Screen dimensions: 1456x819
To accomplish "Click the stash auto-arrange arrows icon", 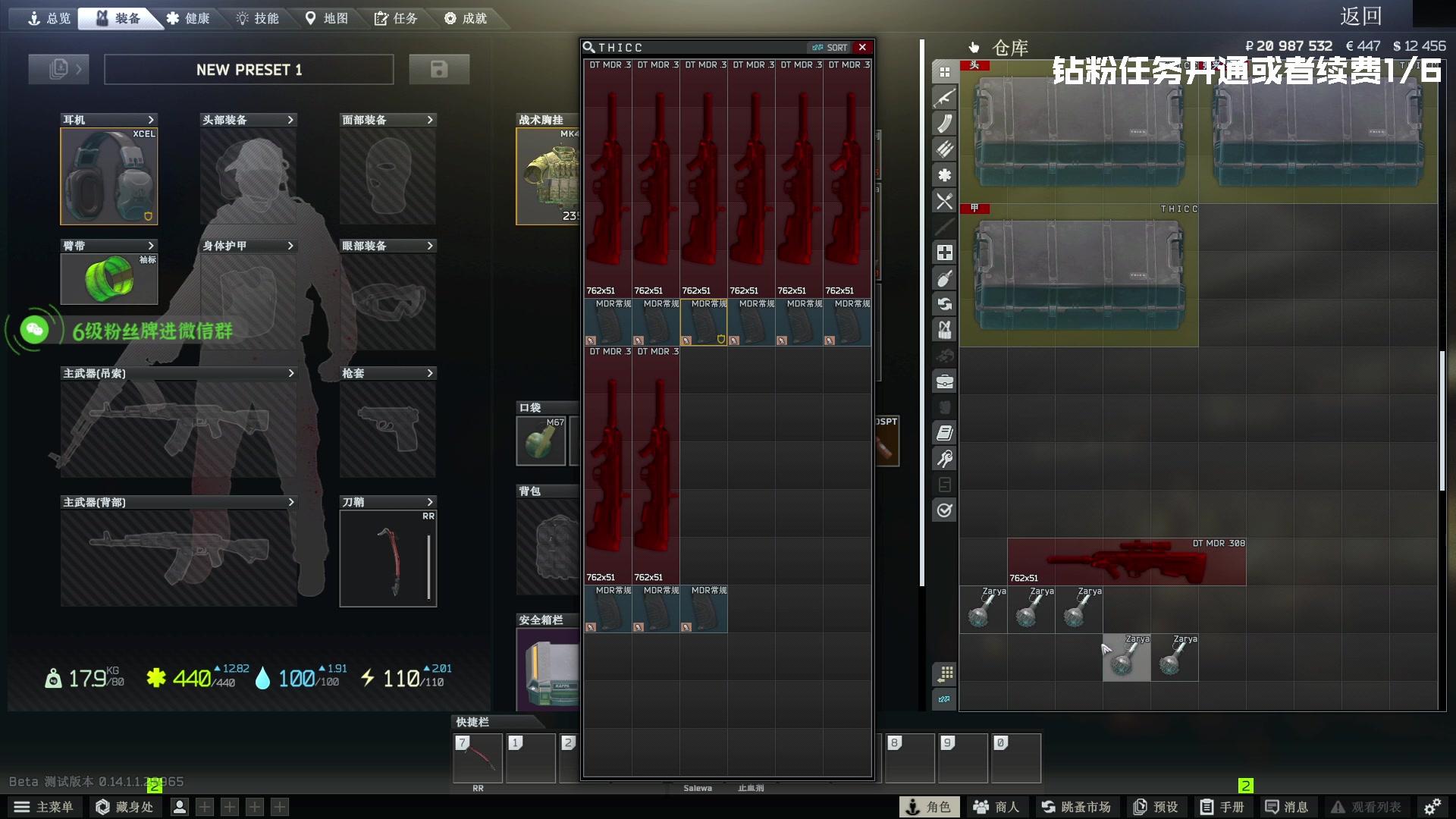I will coord(944,699).
